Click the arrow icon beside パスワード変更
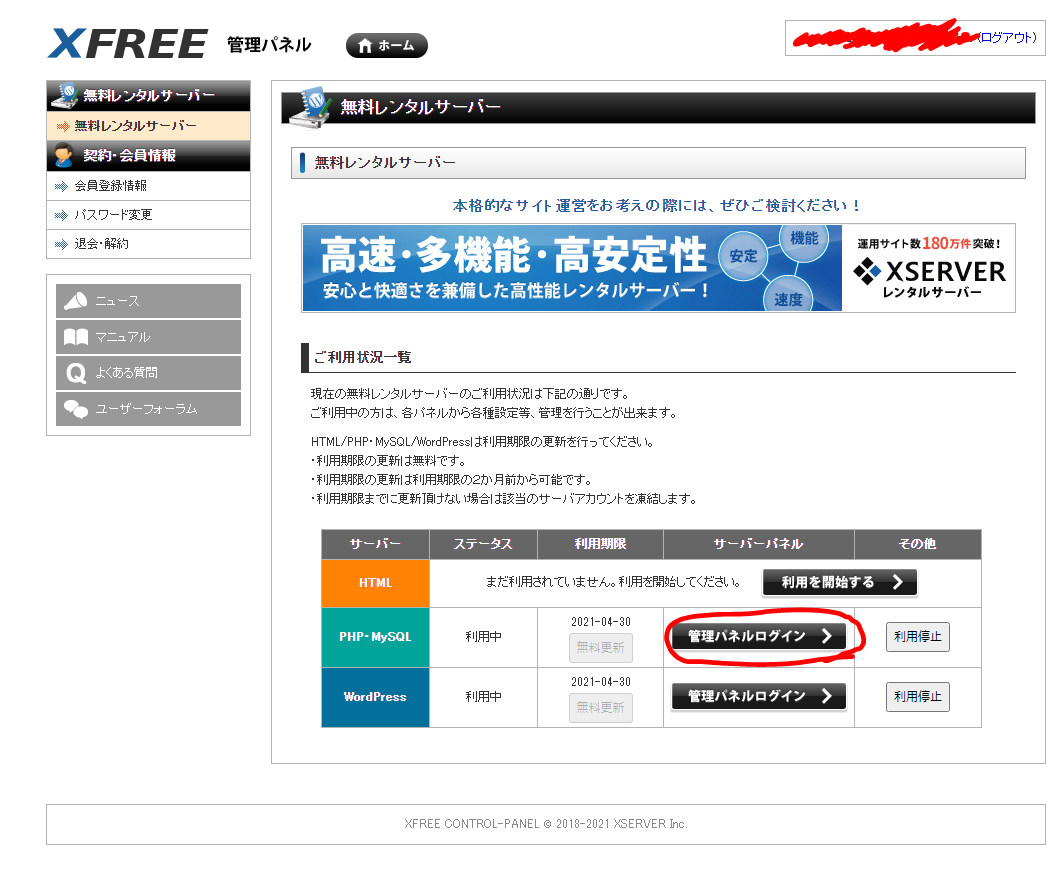 tap(61, 216)
